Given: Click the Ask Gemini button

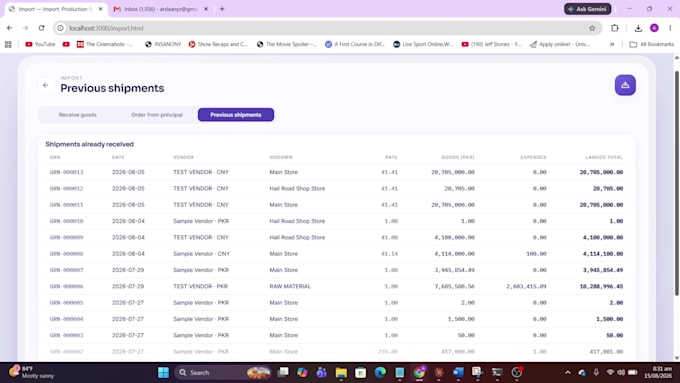Looking at the screenshot, I should click(x=587, y=9).
